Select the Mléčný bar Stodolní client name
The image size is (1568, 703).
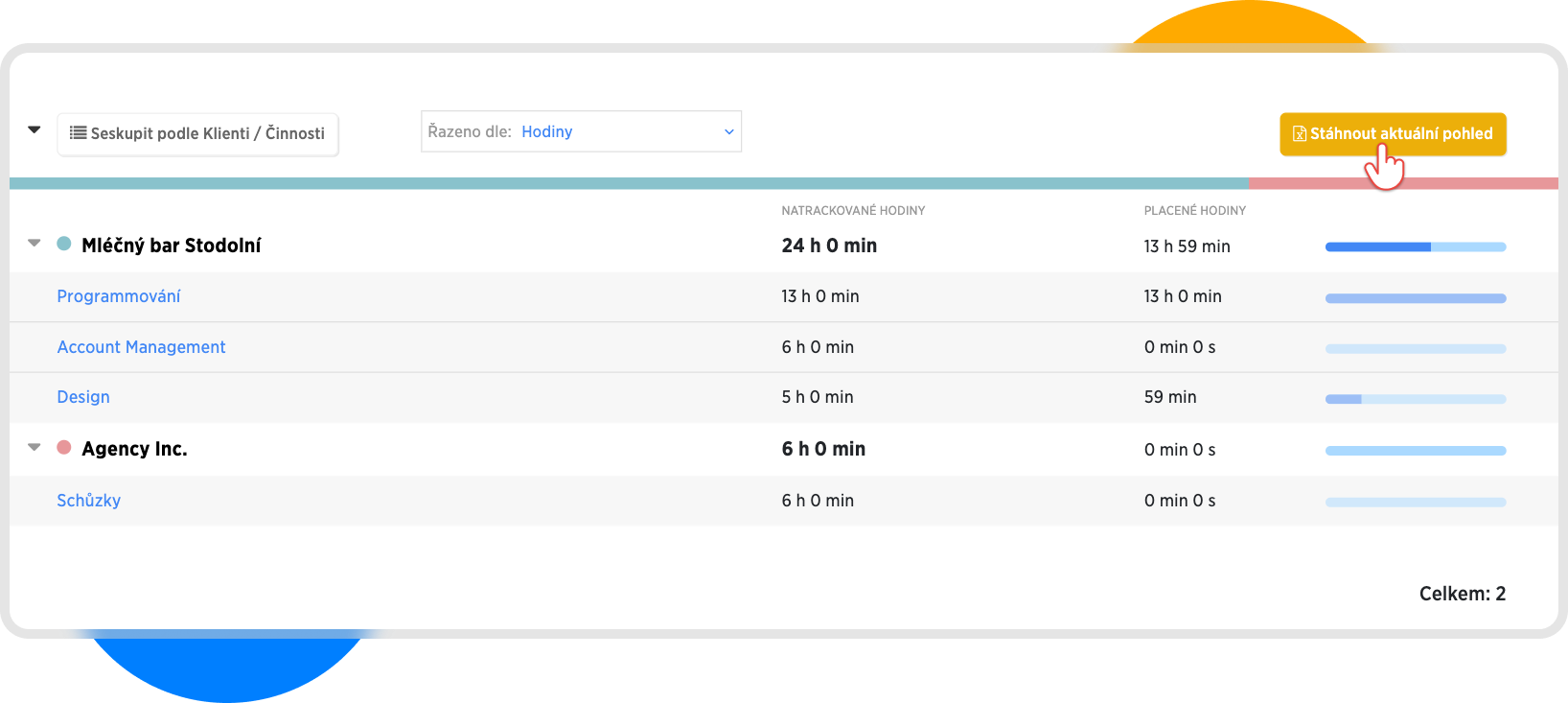[171, 246]
